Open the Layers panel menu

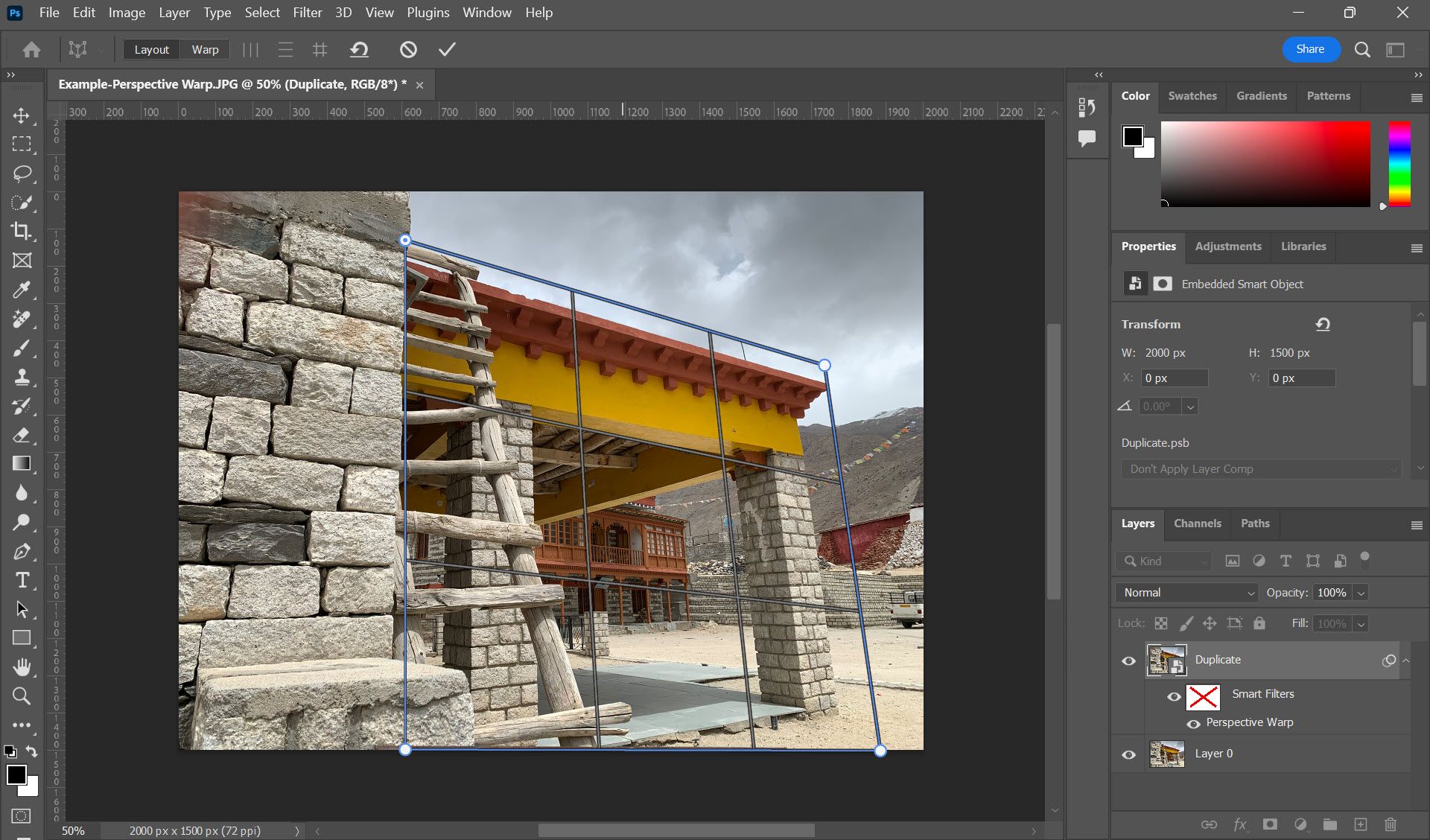point(1417,525)
